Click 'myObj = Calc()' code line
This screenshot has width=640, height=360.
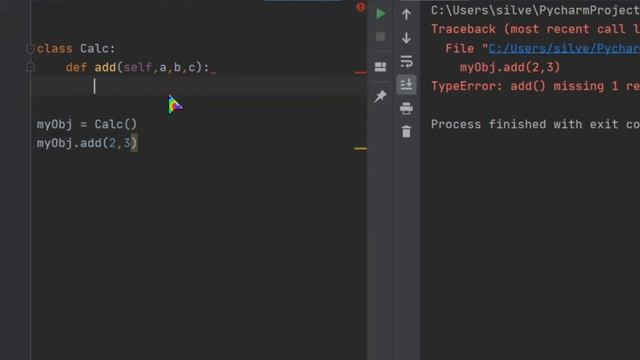coord(87,124)
